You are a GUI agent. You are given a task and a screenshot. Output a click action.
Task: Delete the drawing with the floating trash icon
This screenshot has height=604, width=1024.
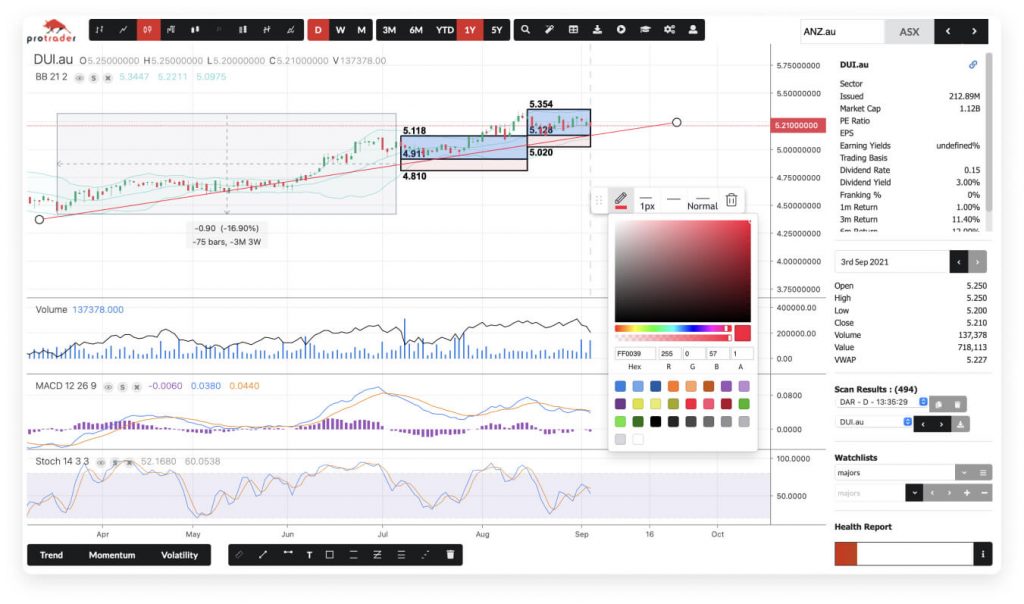point(731,200)
